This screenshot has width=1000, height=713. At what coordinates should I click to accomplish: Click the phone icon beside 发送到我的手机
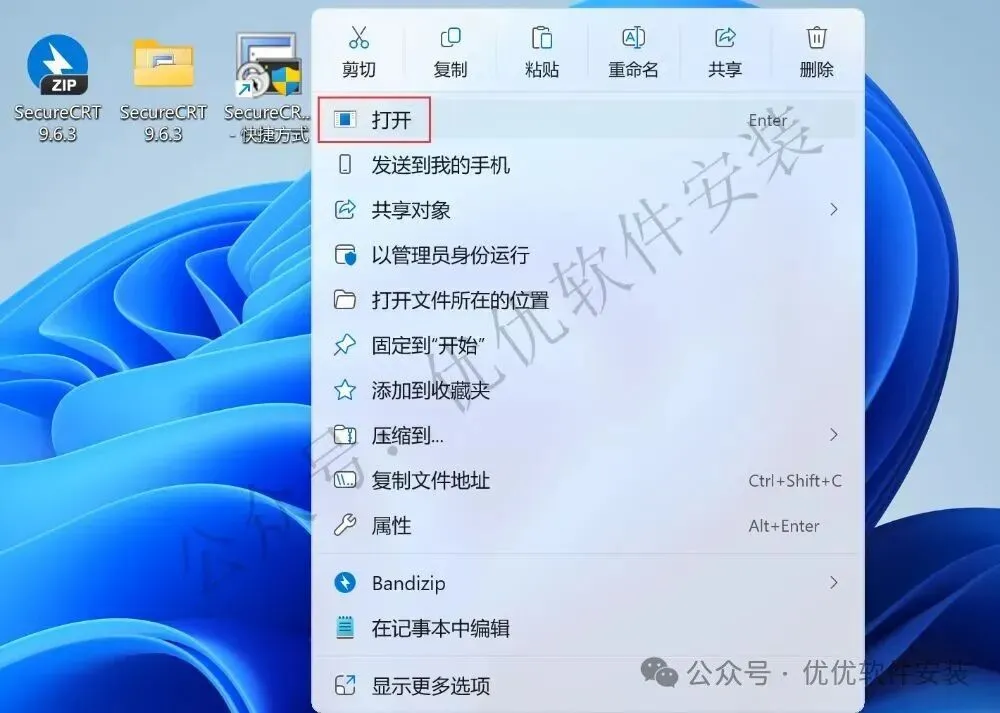click(x=345, y=165)
